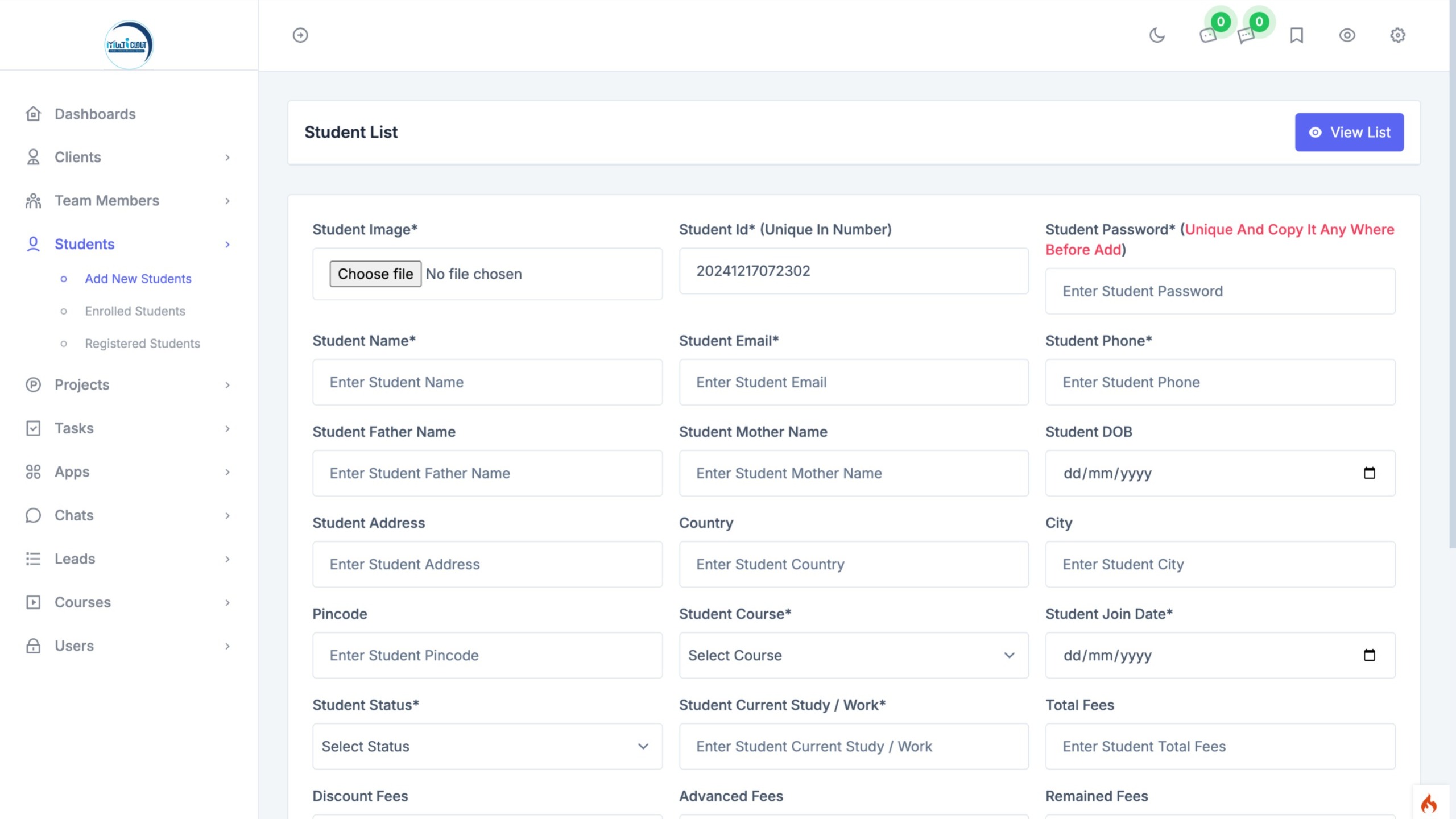Toggle dark mode moon icon
The image size is (1456, 819).
click(1157, 35)
